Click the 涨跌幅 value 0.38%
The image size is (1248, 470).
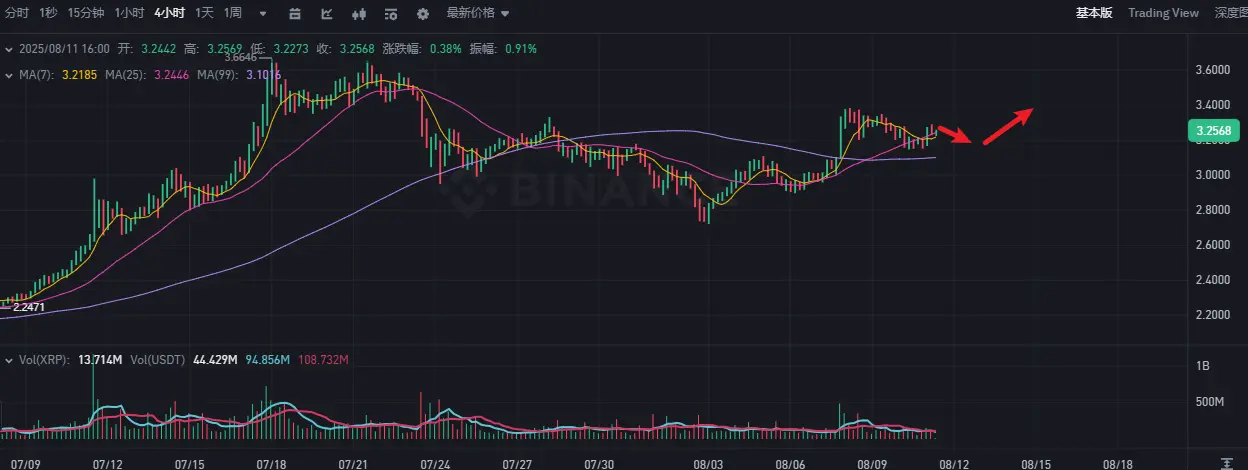(x=445, y=48)
